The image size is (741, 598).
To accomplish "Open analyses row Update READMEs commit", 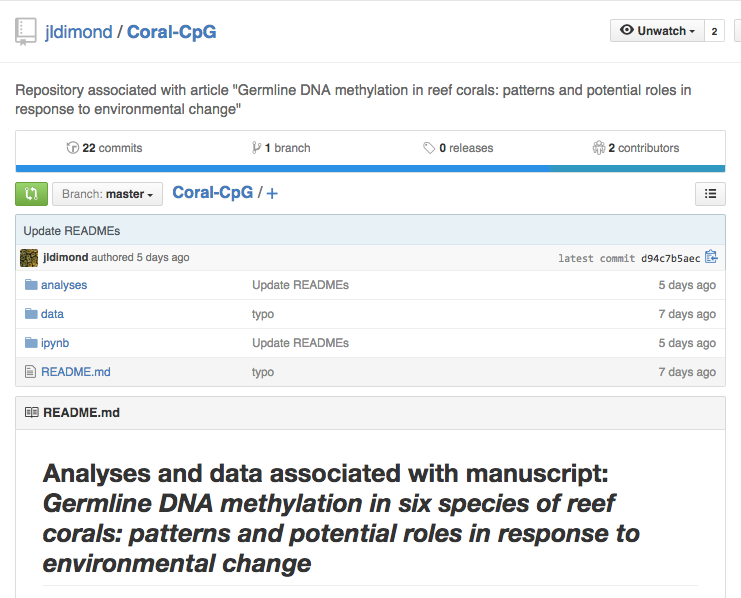I will point(300,285).
